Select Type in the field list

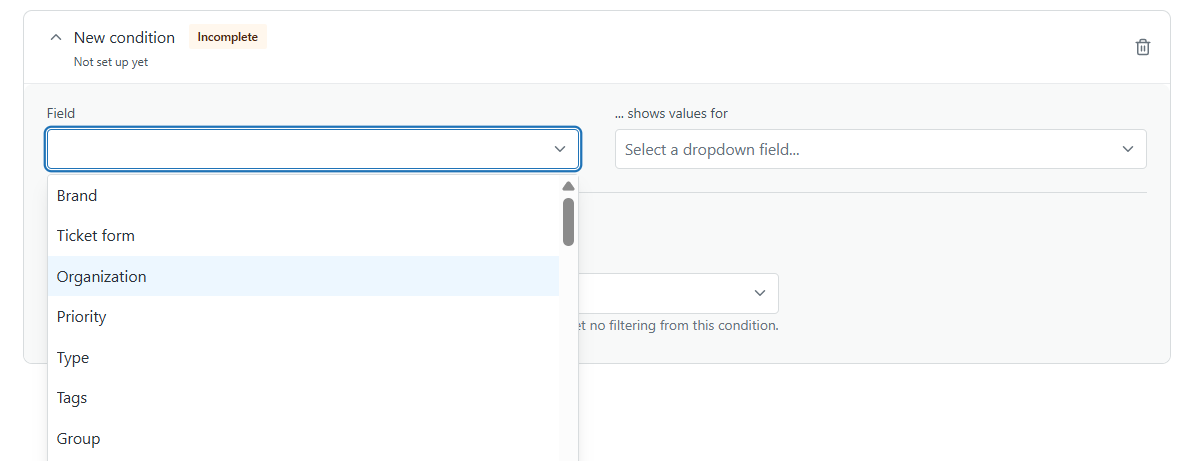(303, 357)
